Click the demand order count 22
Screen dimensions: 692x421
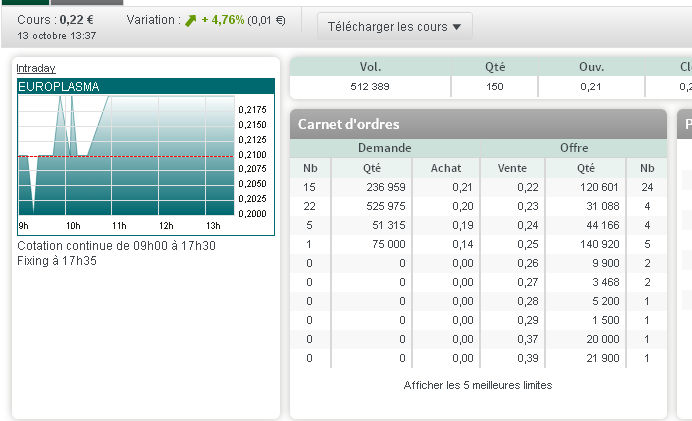tap(309, 206)
